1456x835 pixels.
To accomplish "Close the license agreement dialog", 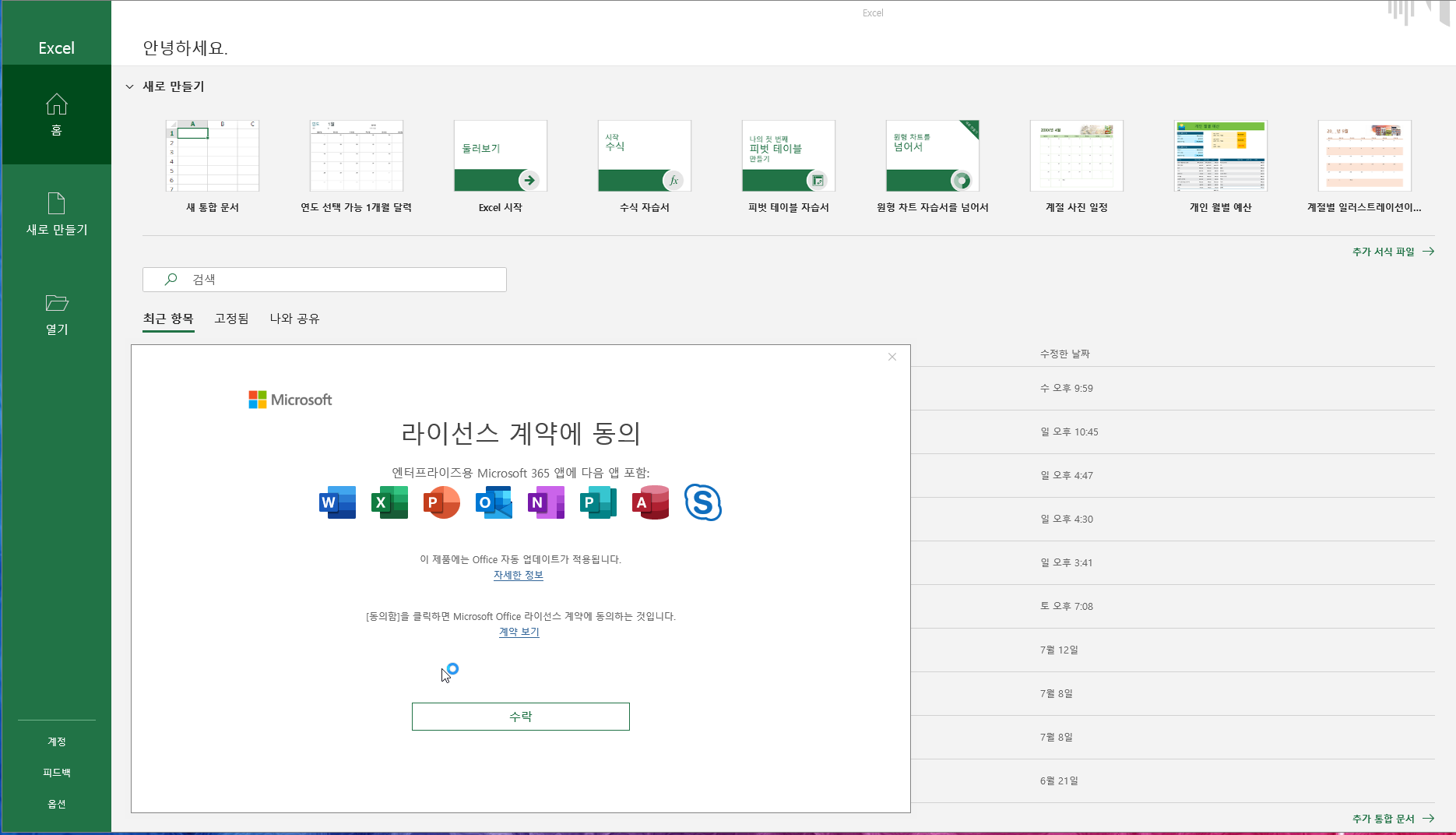I will (892, 357).
